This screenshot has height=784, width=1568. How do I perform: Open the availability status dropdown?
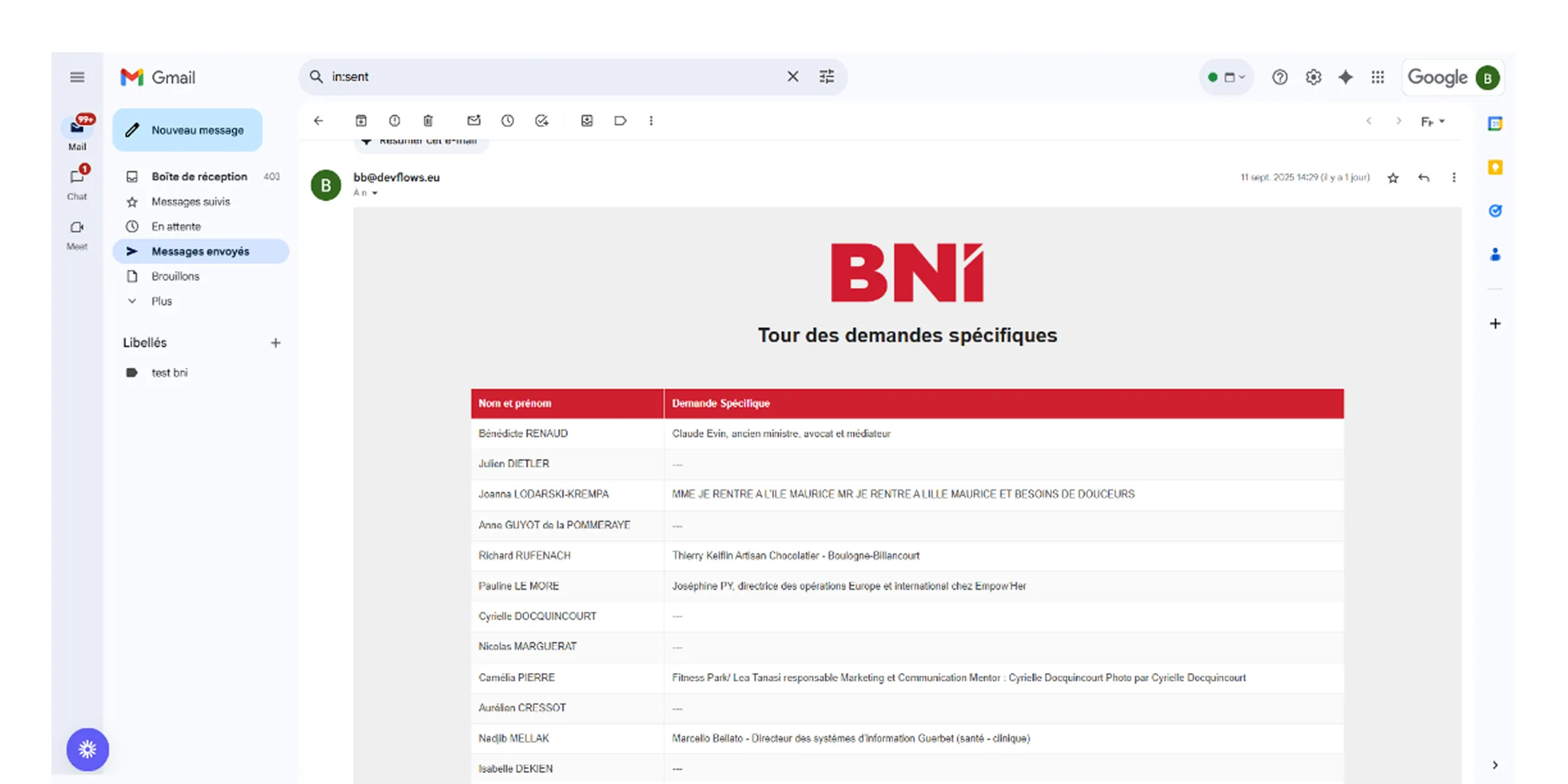[x=1226, y=76]
